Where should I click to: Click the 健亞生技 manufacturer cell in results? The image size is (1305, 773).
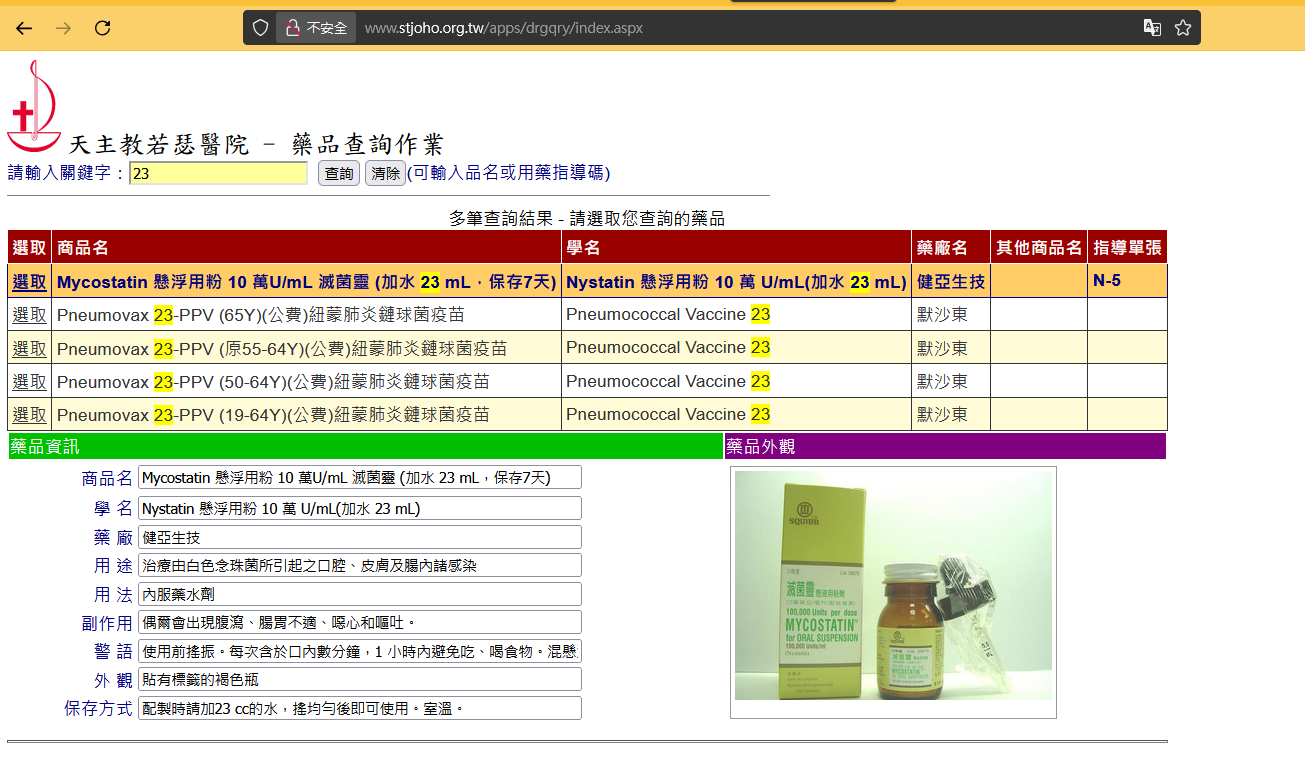tap(951, 282)
